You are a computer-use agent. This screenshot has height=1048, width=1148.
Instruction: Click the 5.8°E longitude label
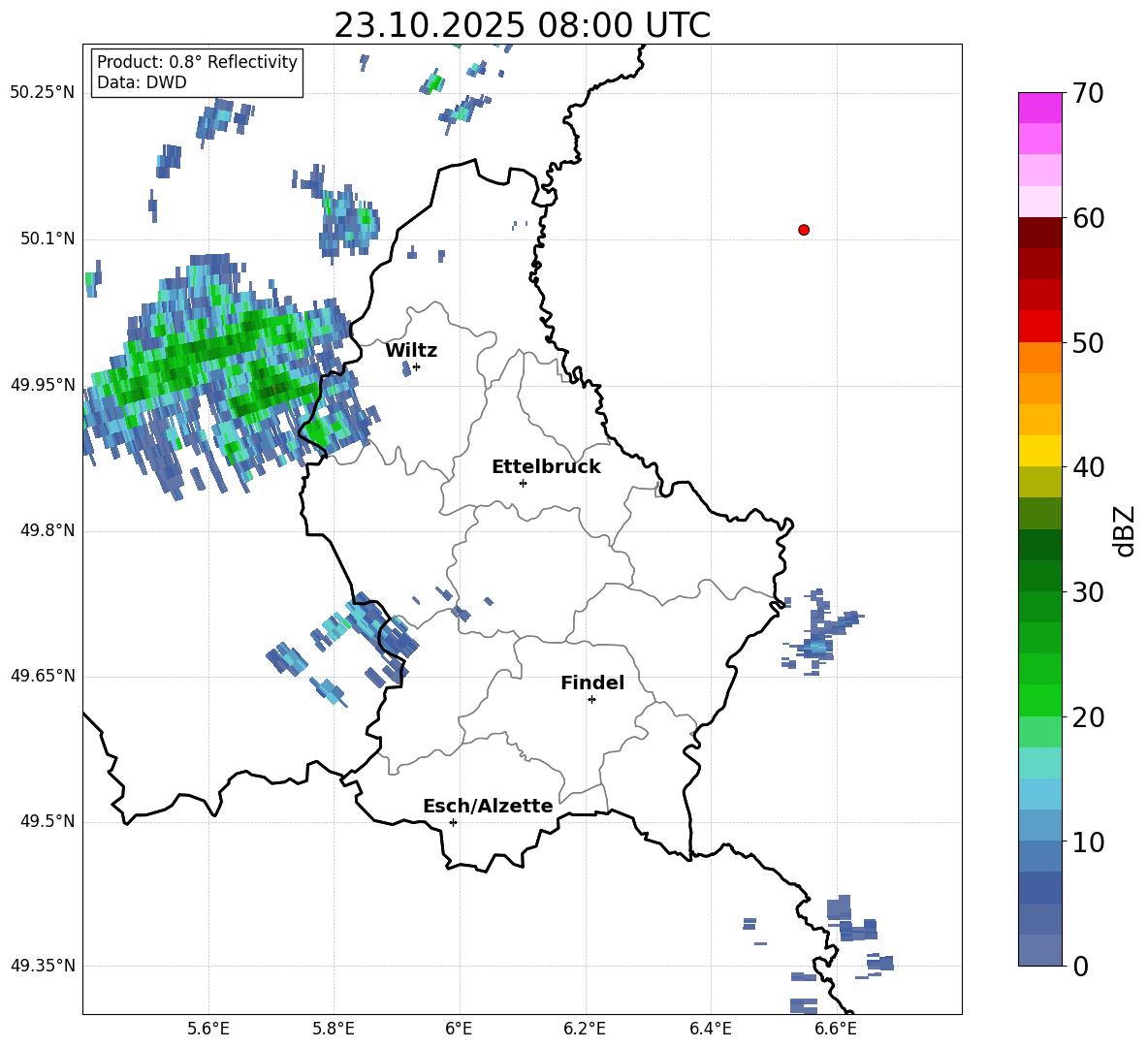click(x=334, y=1029)
